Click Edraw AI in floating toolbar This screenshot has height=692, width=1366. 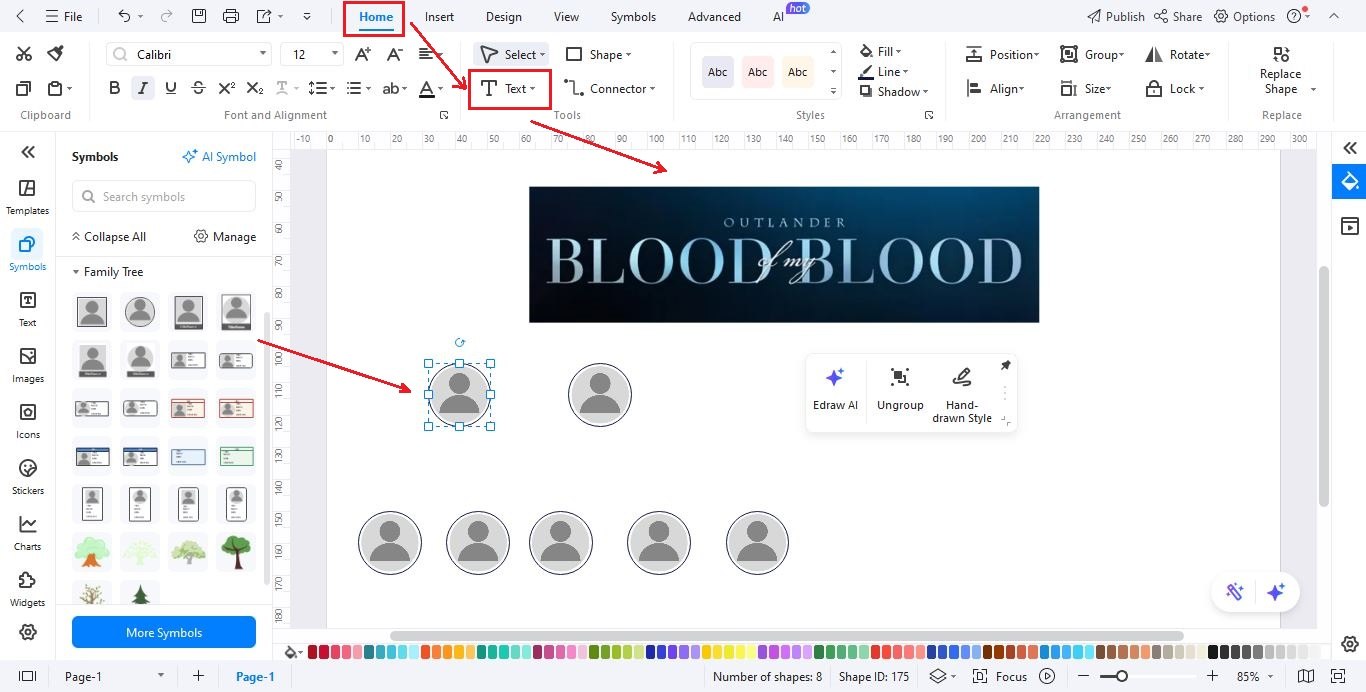coord(835,389)
